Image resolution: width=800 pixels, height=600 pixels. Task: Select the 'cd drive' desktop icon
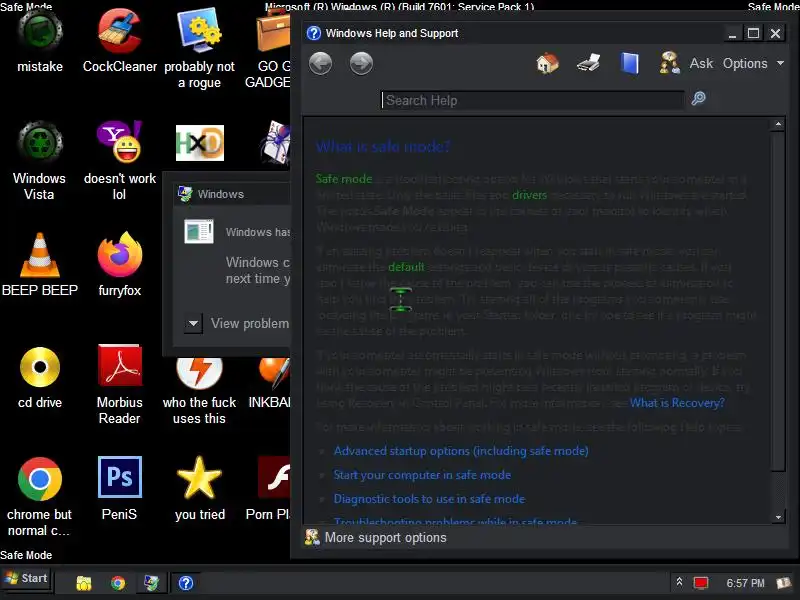tap(40, 377)
